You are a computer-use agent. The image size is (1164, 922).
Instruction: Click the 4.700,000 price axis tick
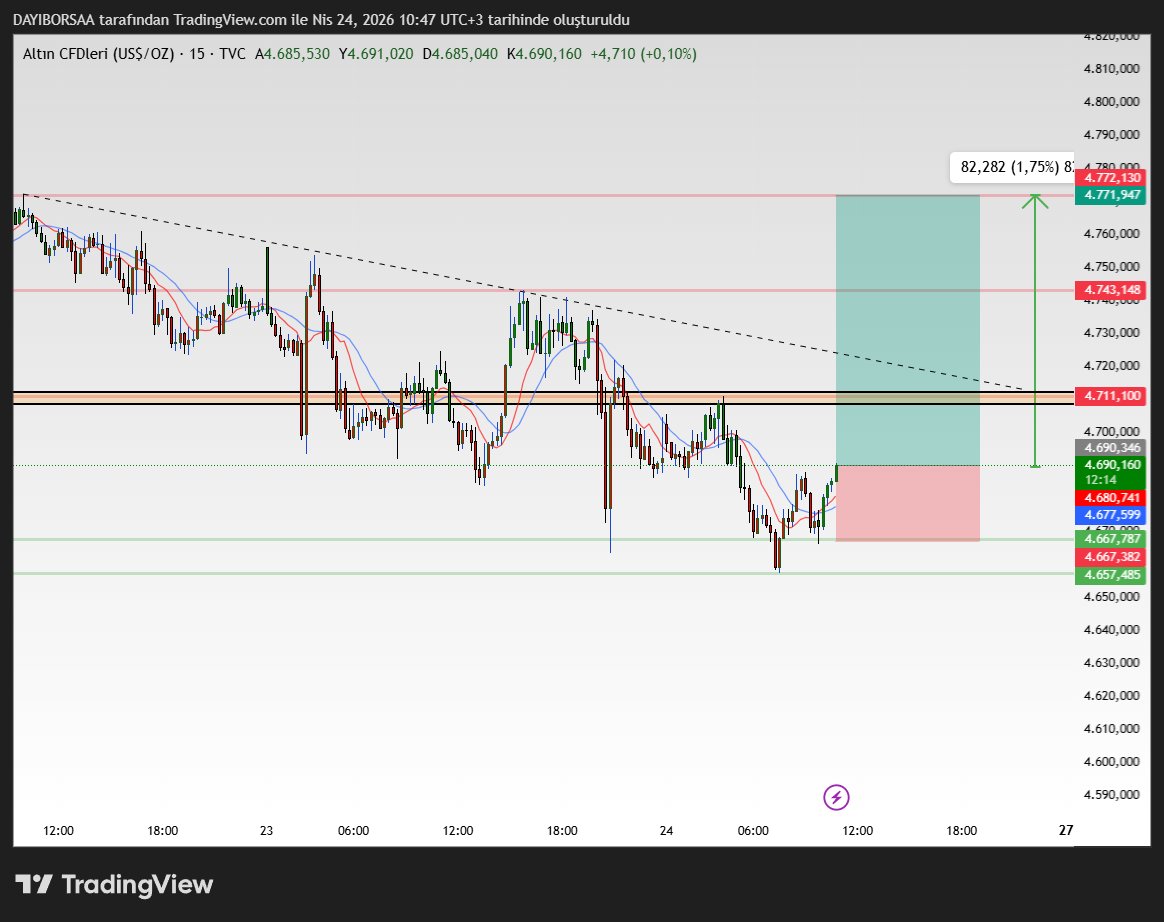click(x=1111, y=431)
